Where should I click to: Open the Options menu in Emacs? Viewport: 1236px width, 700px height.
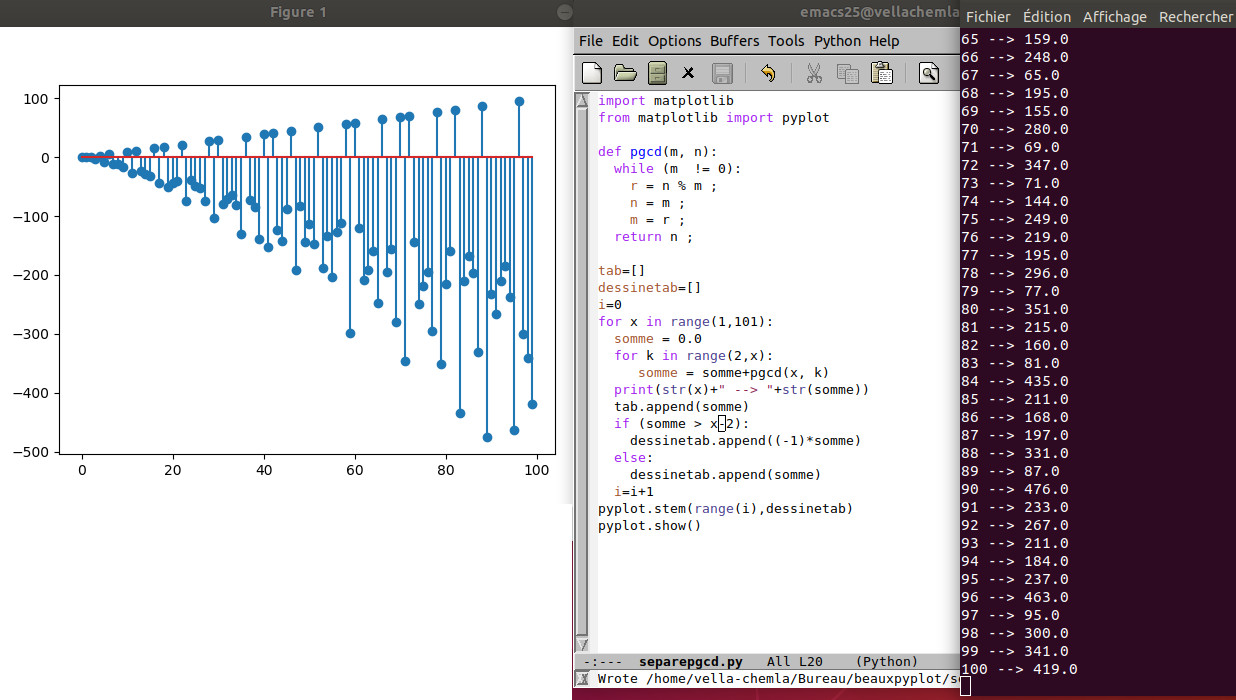(674, 41)
